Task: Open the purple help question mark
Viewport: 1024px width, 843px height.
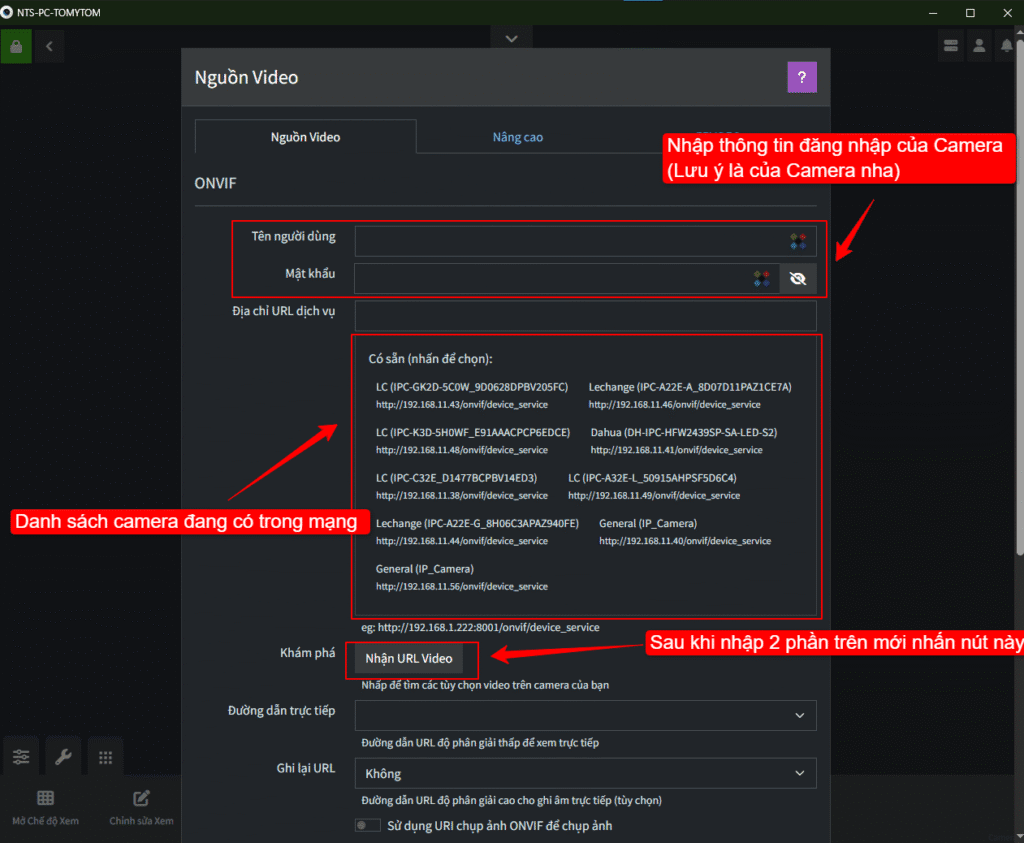Action: [x=802, y=77]
